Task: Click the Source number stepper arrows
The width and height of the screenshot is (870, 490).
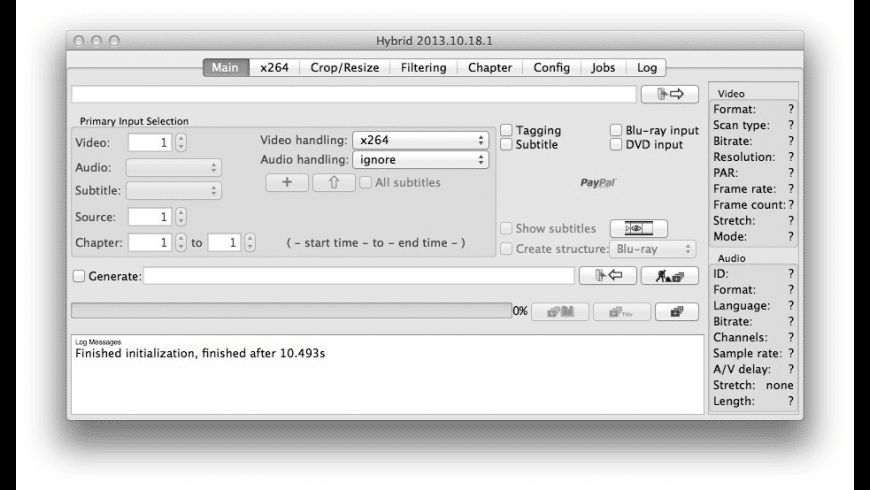Action: click(x=181, y=216)
